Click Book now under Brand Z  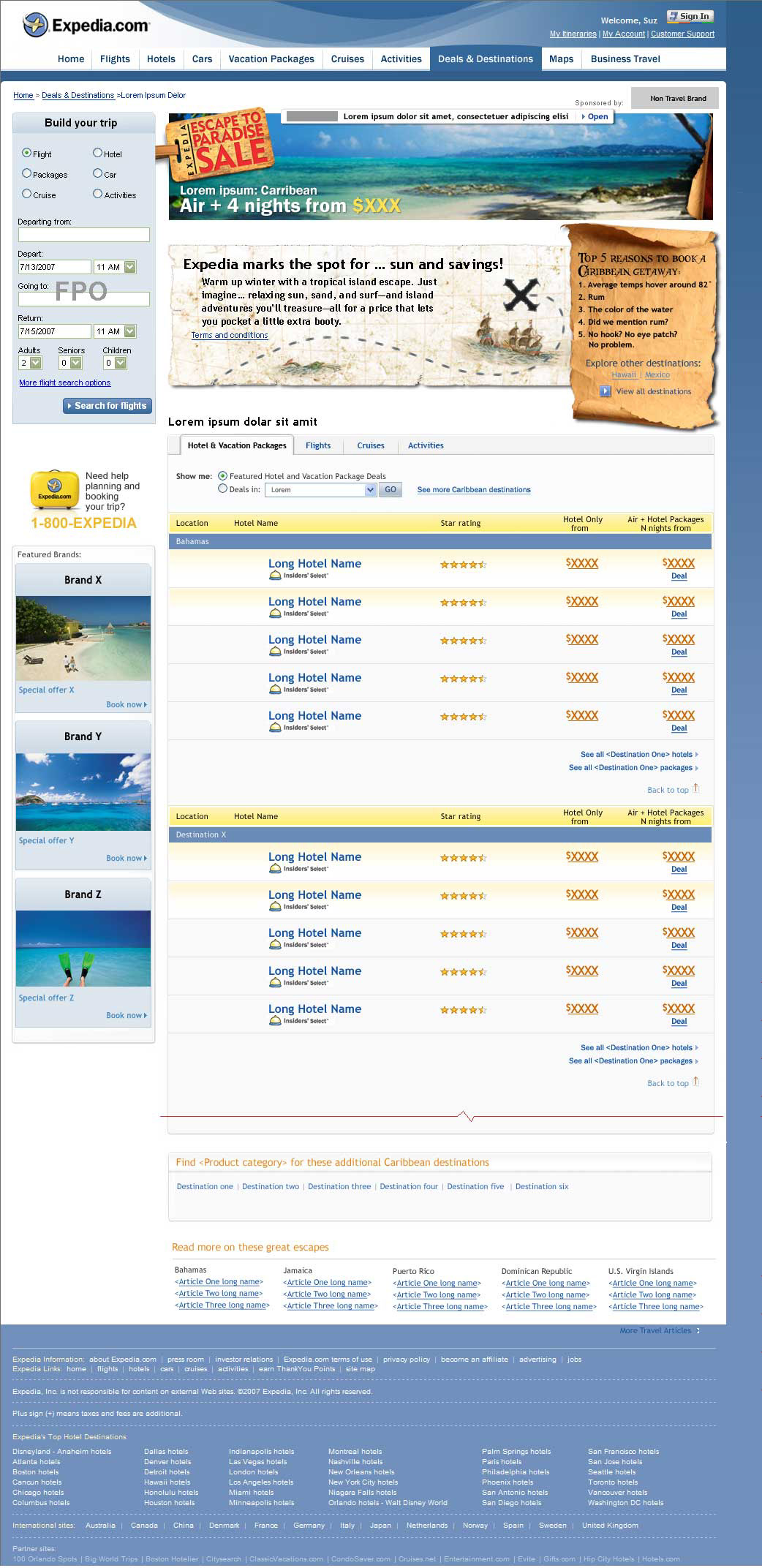[x=127, y=1016]
